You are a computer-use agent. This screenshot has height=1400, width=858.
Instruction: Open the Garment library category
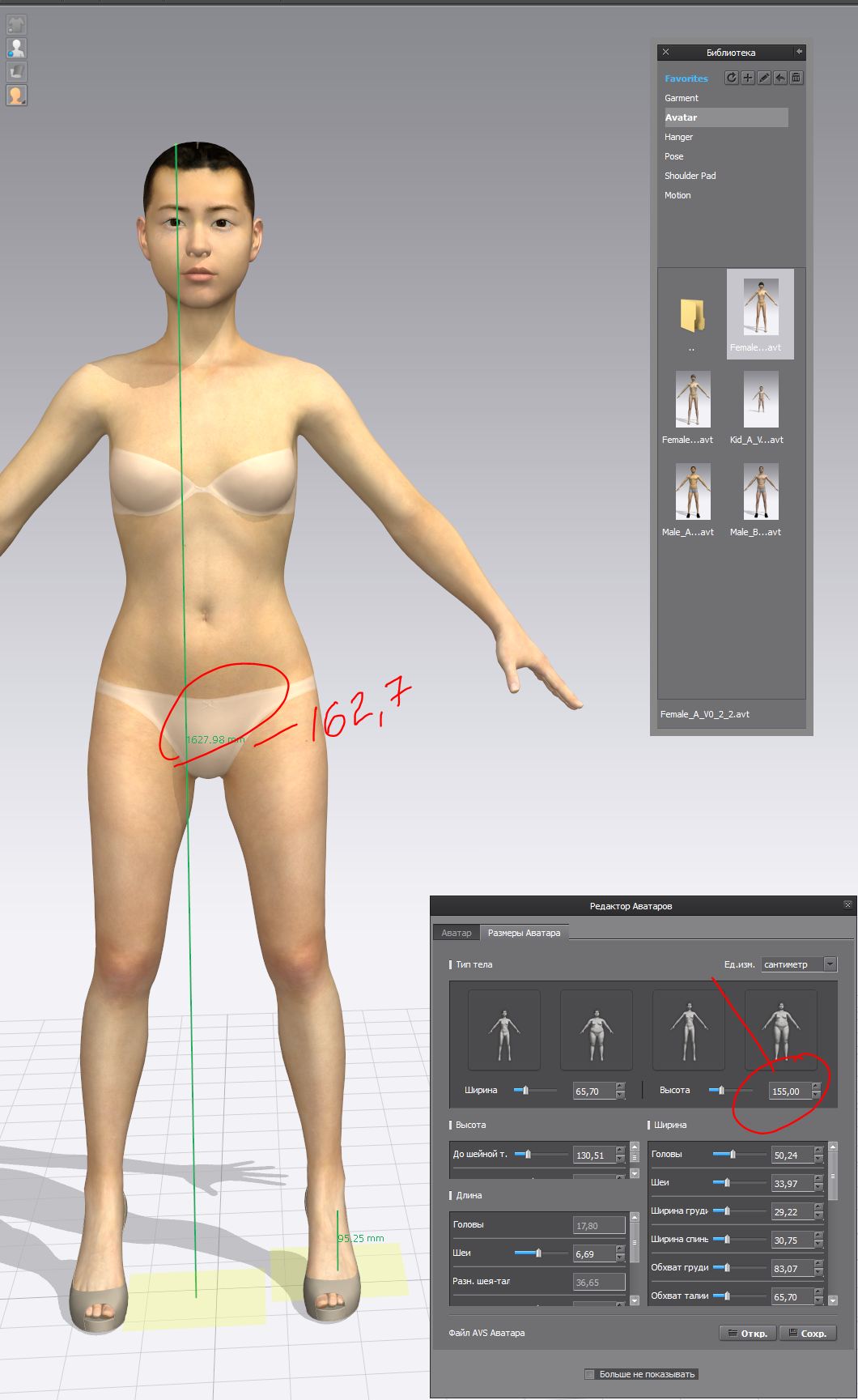pos(682,98)
